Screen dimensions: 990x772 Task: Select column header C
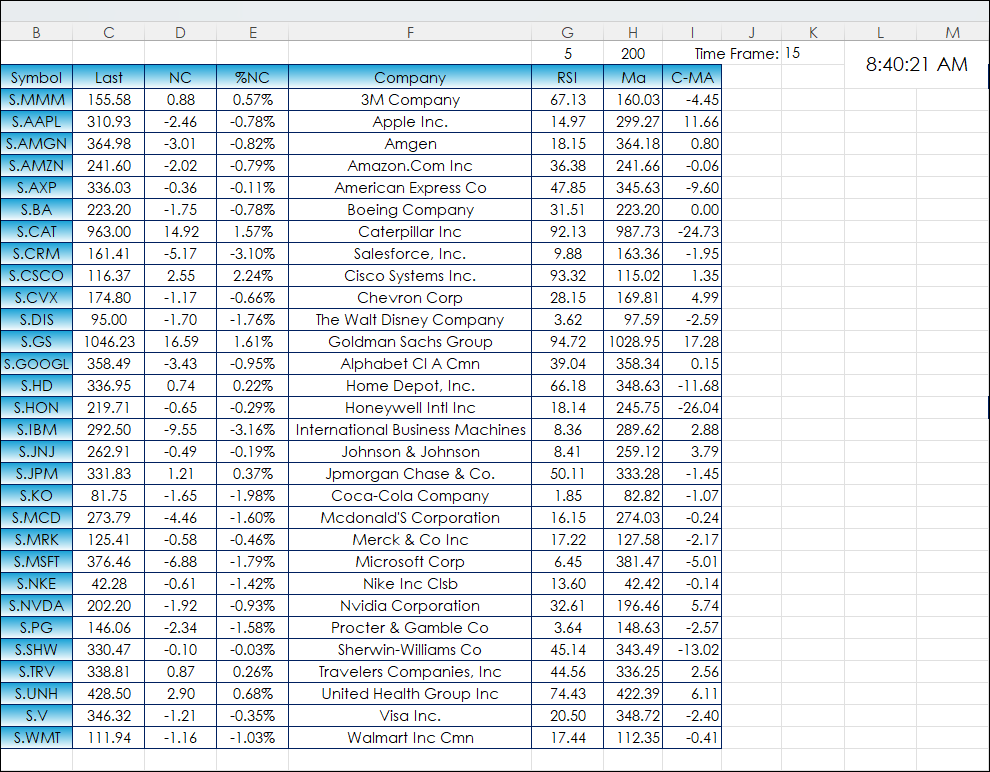[x=109, y=32]
